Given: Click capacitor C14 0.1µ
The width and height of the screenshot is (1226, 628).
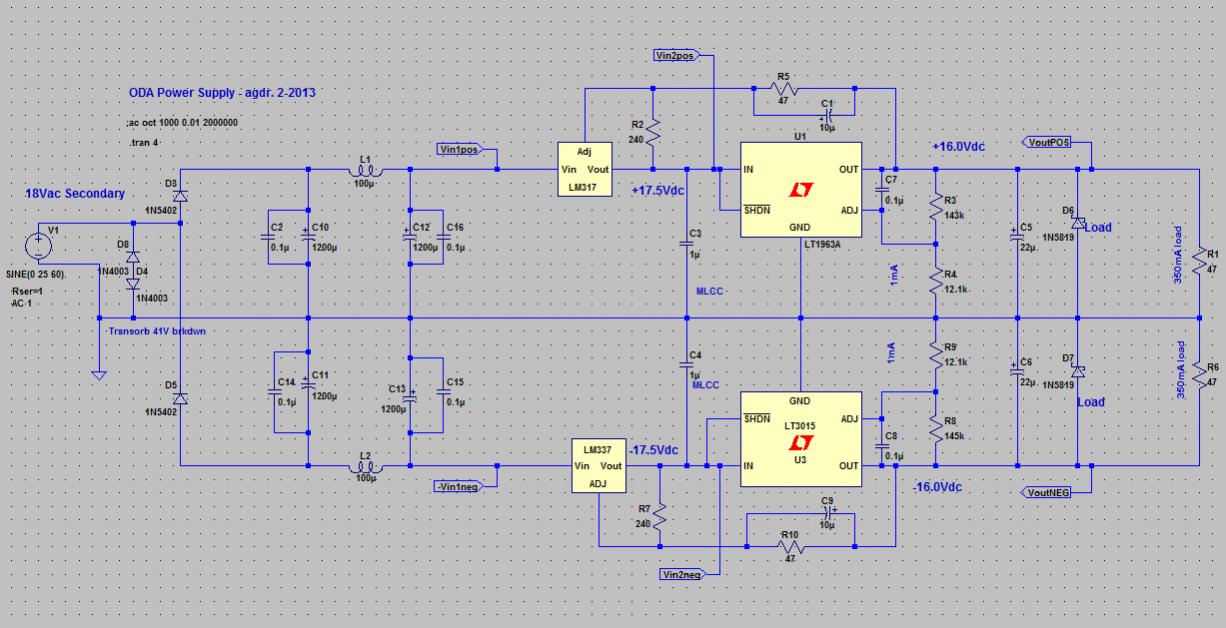Looking at the screenshot, I should [x=276, y=393].
